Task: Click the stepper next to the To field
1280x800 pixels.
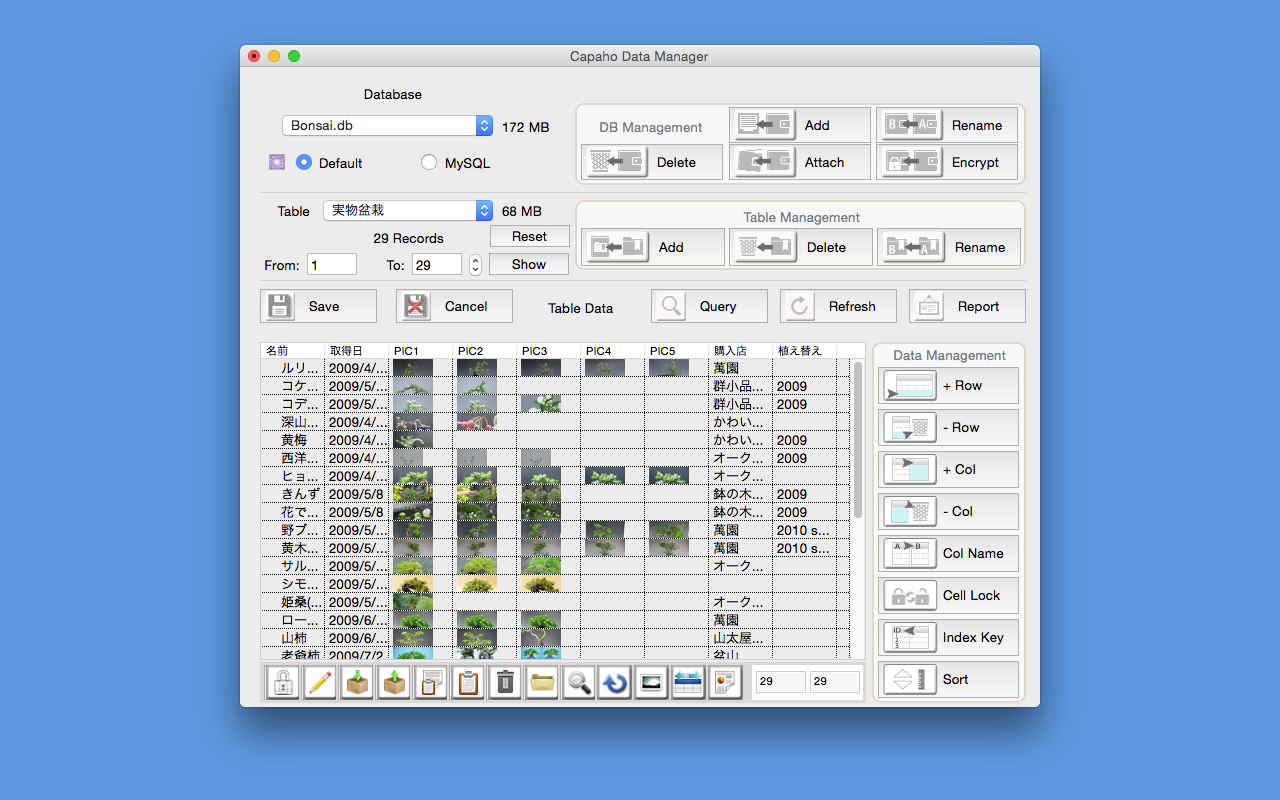Action: click(x=475, y=265)
